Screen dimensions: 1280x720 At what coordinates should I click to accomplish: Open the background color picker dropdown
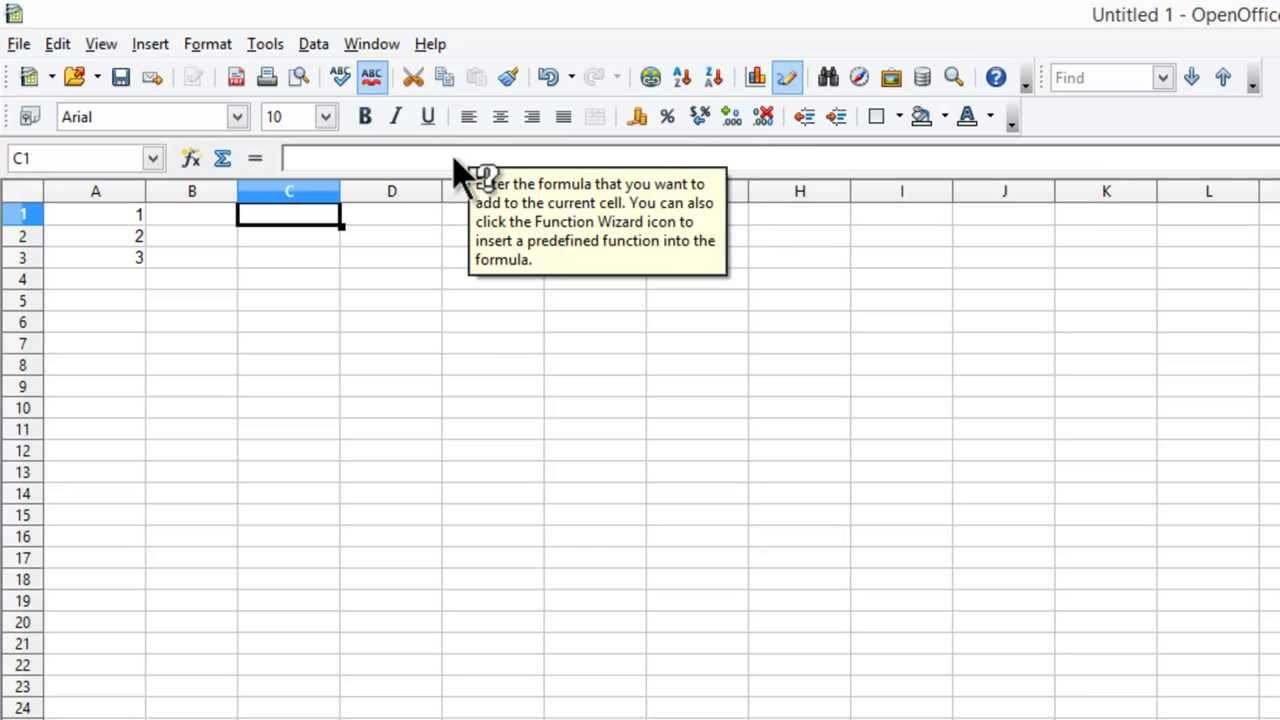pyautogui.click(x=945, y=117)
